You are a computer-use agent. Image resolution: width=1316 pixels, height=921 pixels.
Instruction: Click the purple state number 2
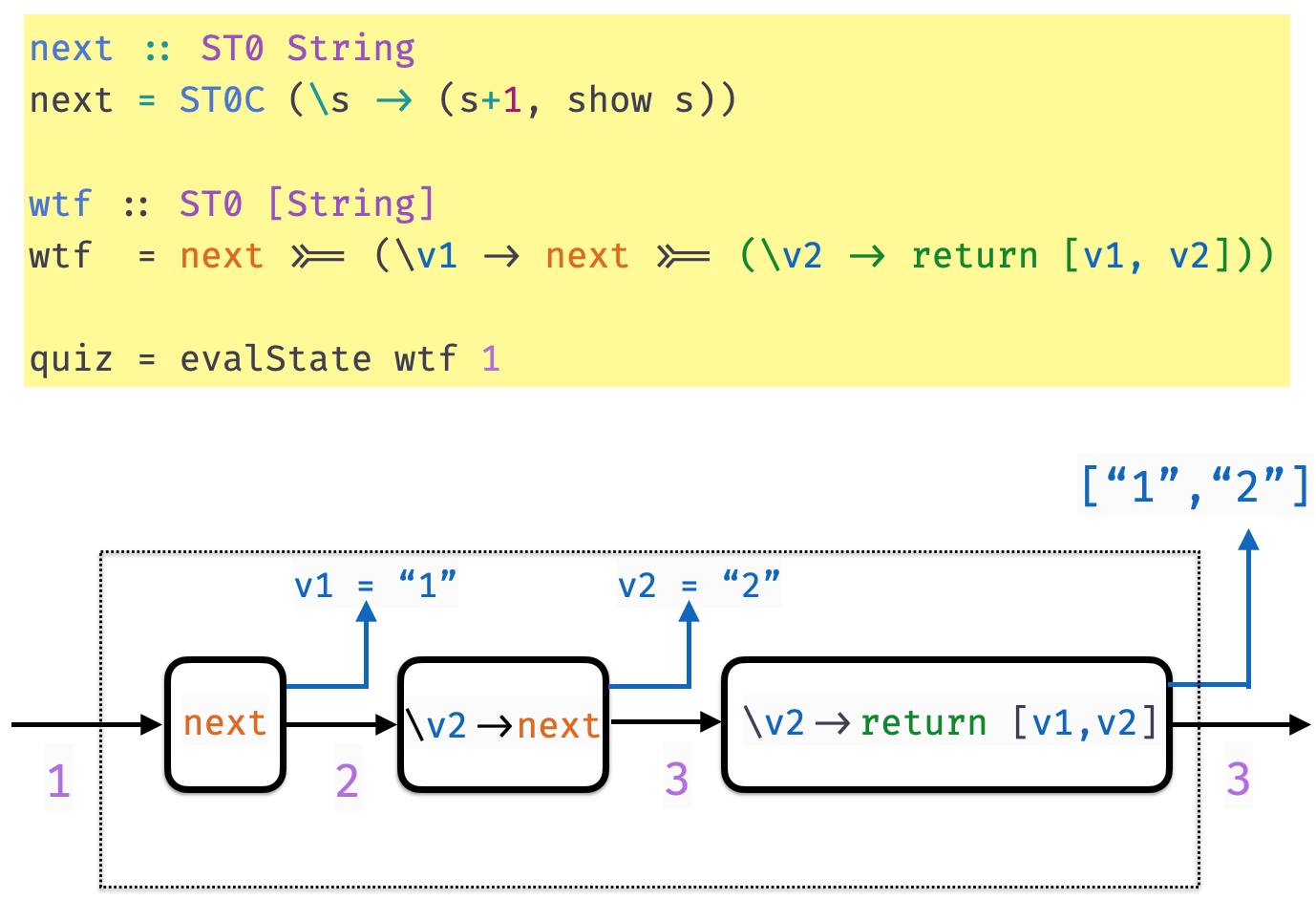[x=347, y=782]
